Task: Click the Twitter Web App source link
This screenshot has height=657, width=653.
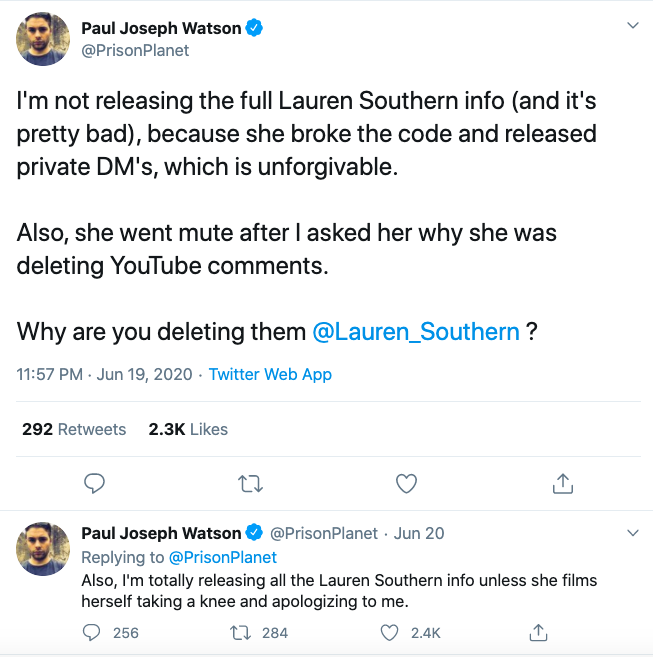Action: (270, 375)
